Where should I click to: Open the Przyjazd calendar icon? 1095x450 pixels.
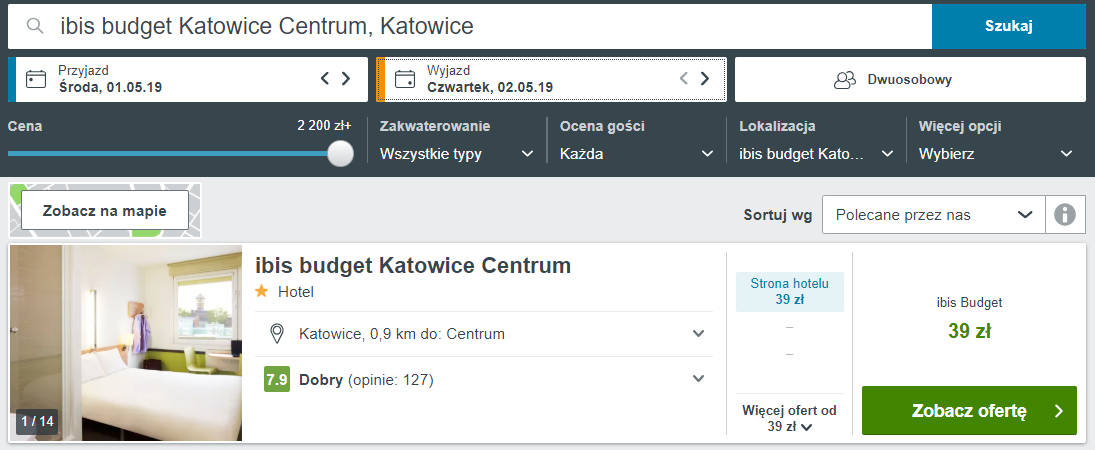click(x=36, y=79)
